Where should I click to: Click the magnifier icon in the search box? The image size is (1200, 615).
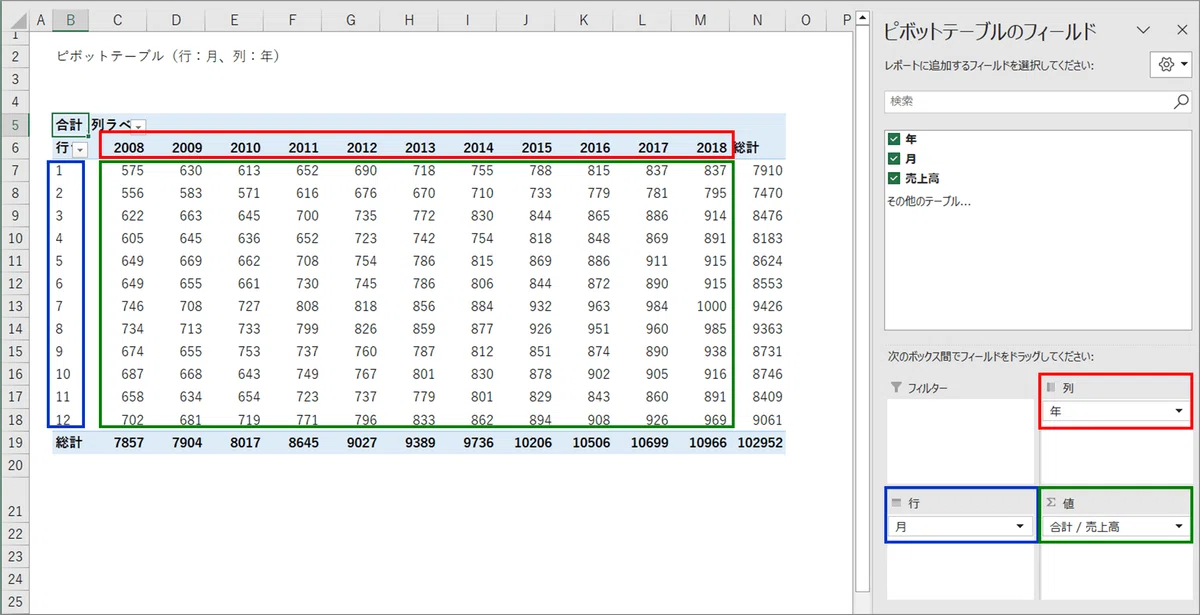pyautogui.click(x=1181, y=101)
